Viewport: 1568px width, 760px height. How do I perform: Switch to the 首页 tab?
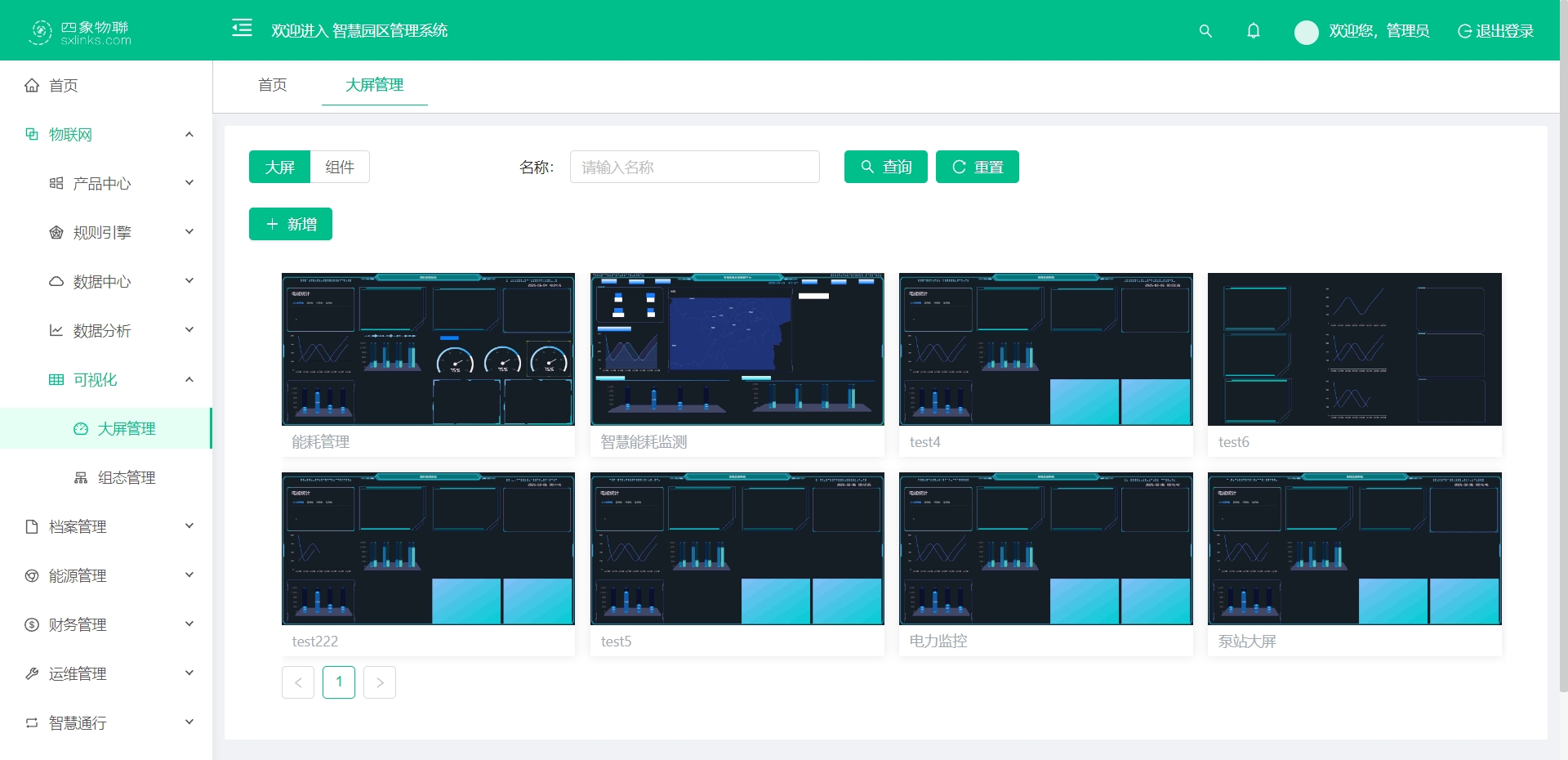click(272, 85)
